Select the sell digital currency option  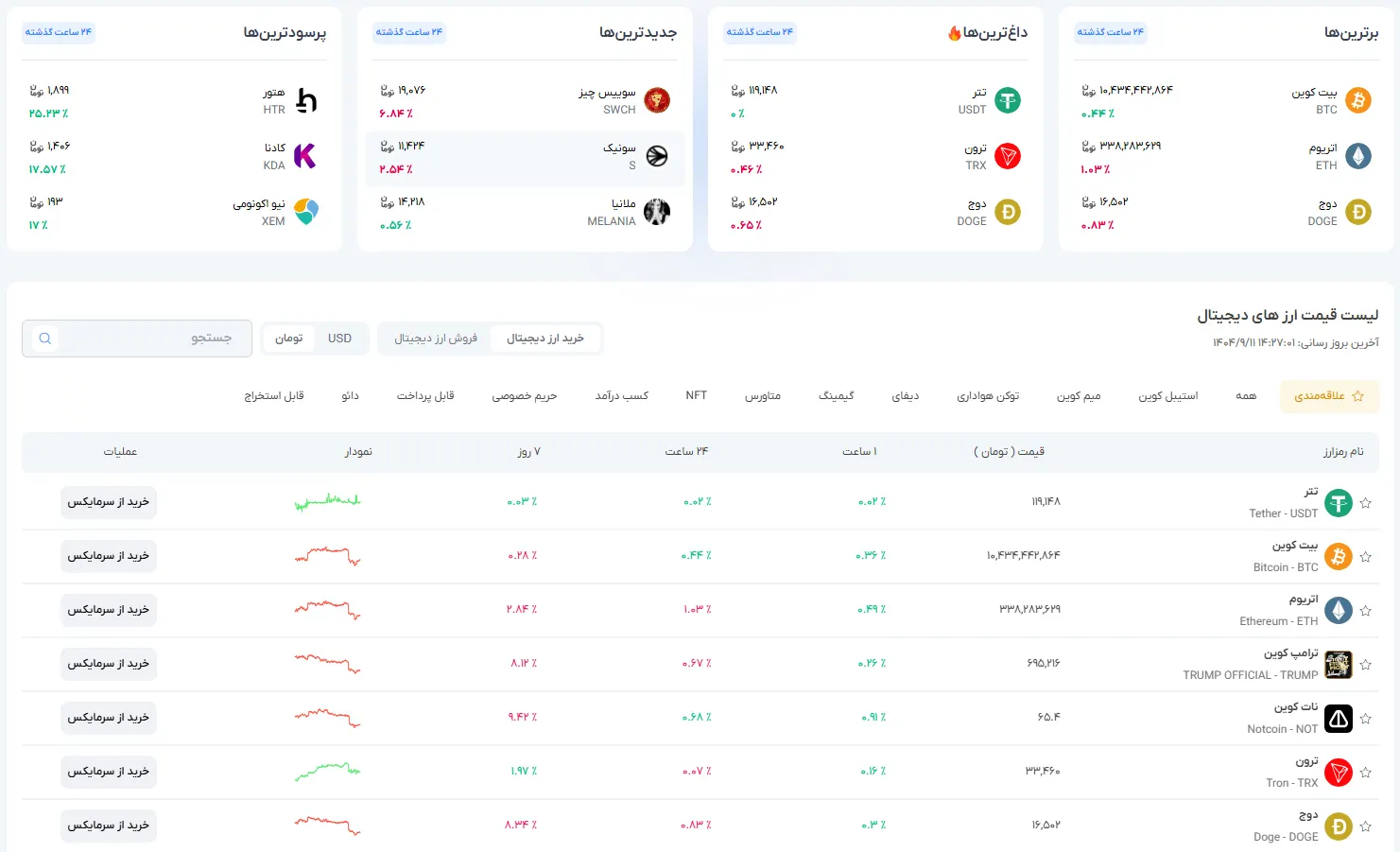(436, 339)
